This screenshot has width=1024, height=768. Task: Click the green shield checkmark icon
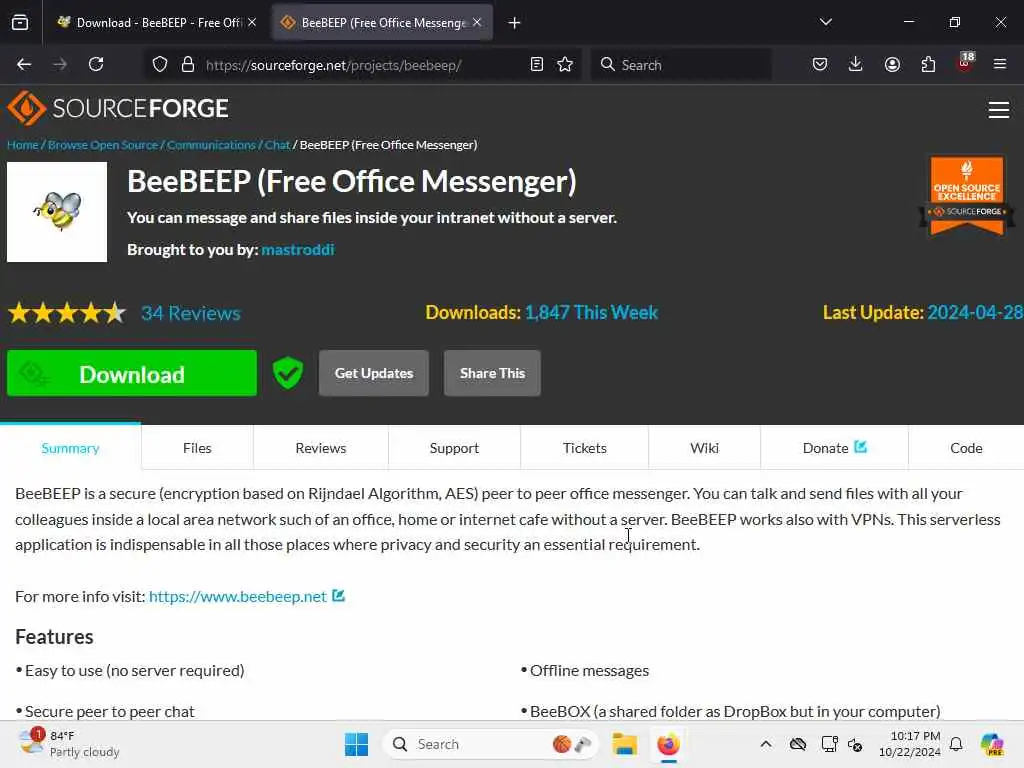[x=287, y=373]
